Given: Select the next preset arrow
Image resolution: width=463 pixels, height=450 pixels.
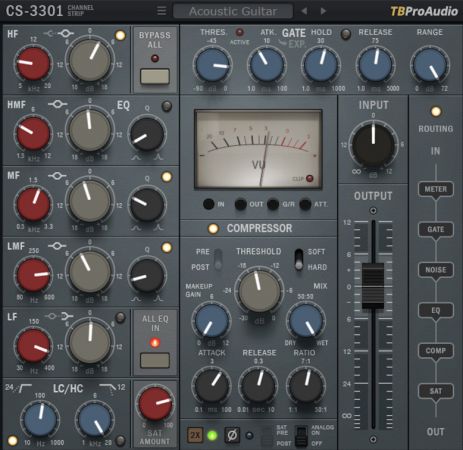Looking at the screenshot, I should coord(323,11).
